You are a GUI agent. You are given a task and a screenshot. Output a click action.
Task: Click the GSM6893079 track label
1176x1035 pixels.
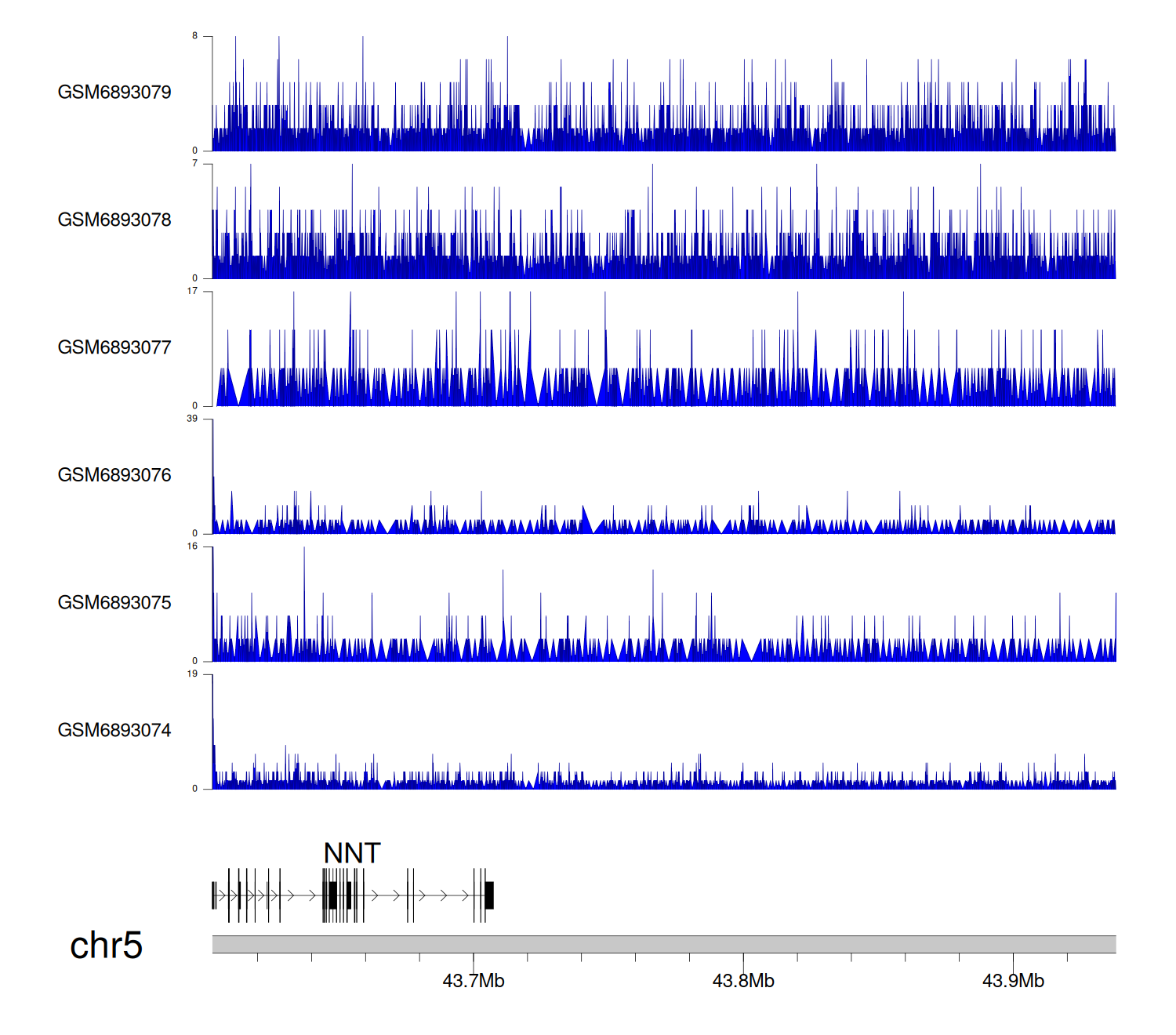(x=114, y=93)
